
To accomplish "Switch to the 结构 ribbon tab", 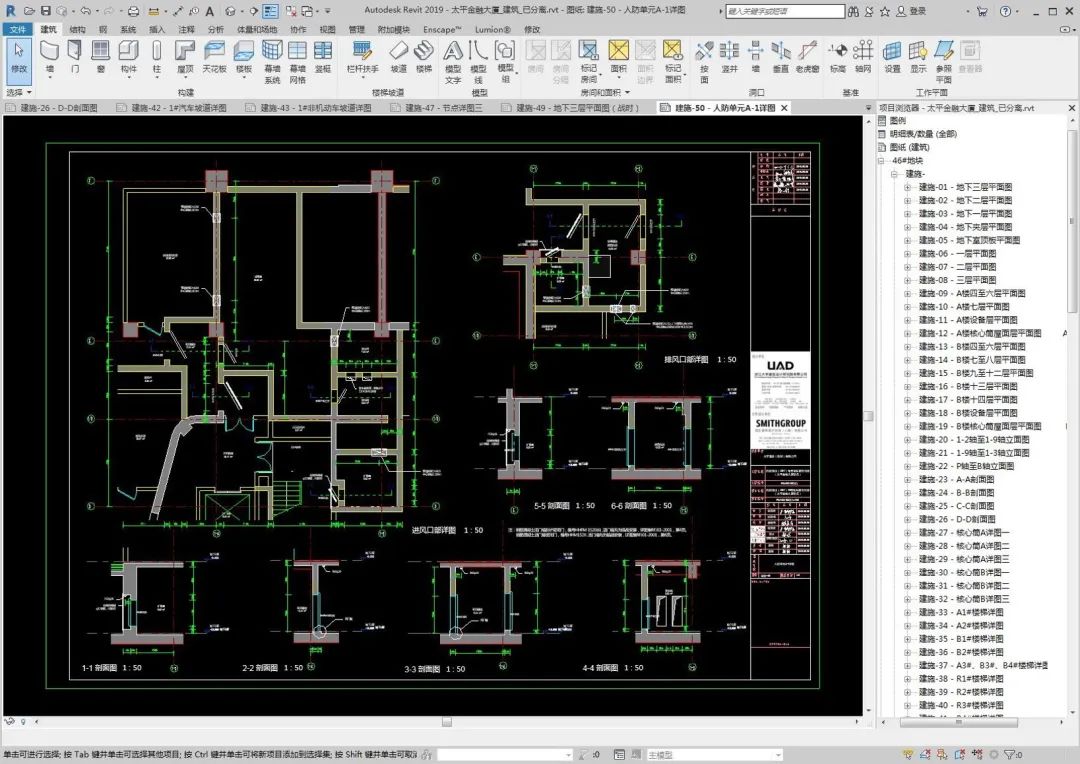I will [77, 29].
